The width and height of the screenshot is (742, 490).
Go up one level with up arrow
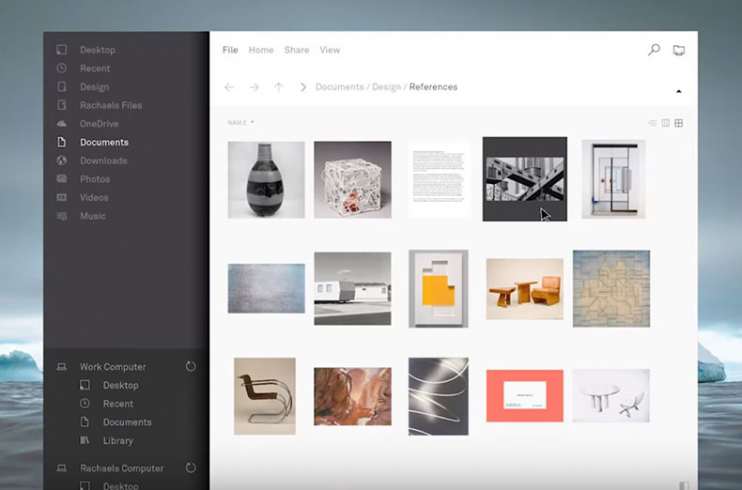point(279,87)
